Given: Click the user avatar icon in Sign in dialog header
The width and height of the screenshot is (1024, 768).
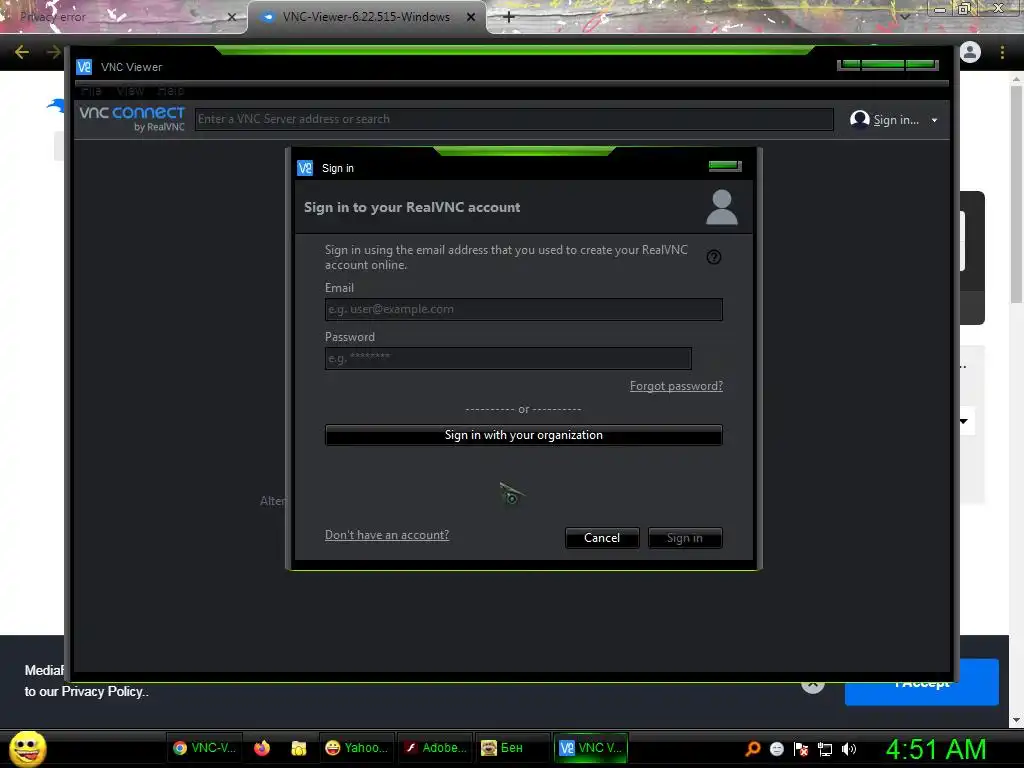Looking at the screenshot, I should (x=722, y=208).
